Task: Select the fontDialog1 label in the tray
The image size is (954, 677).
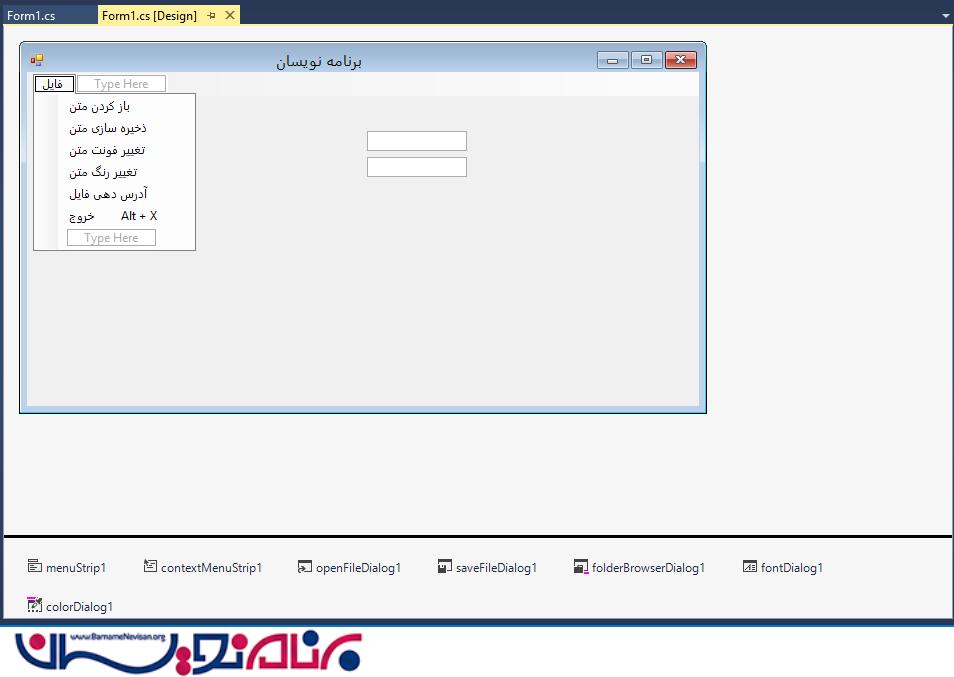Action: click(x=792, y=568)
